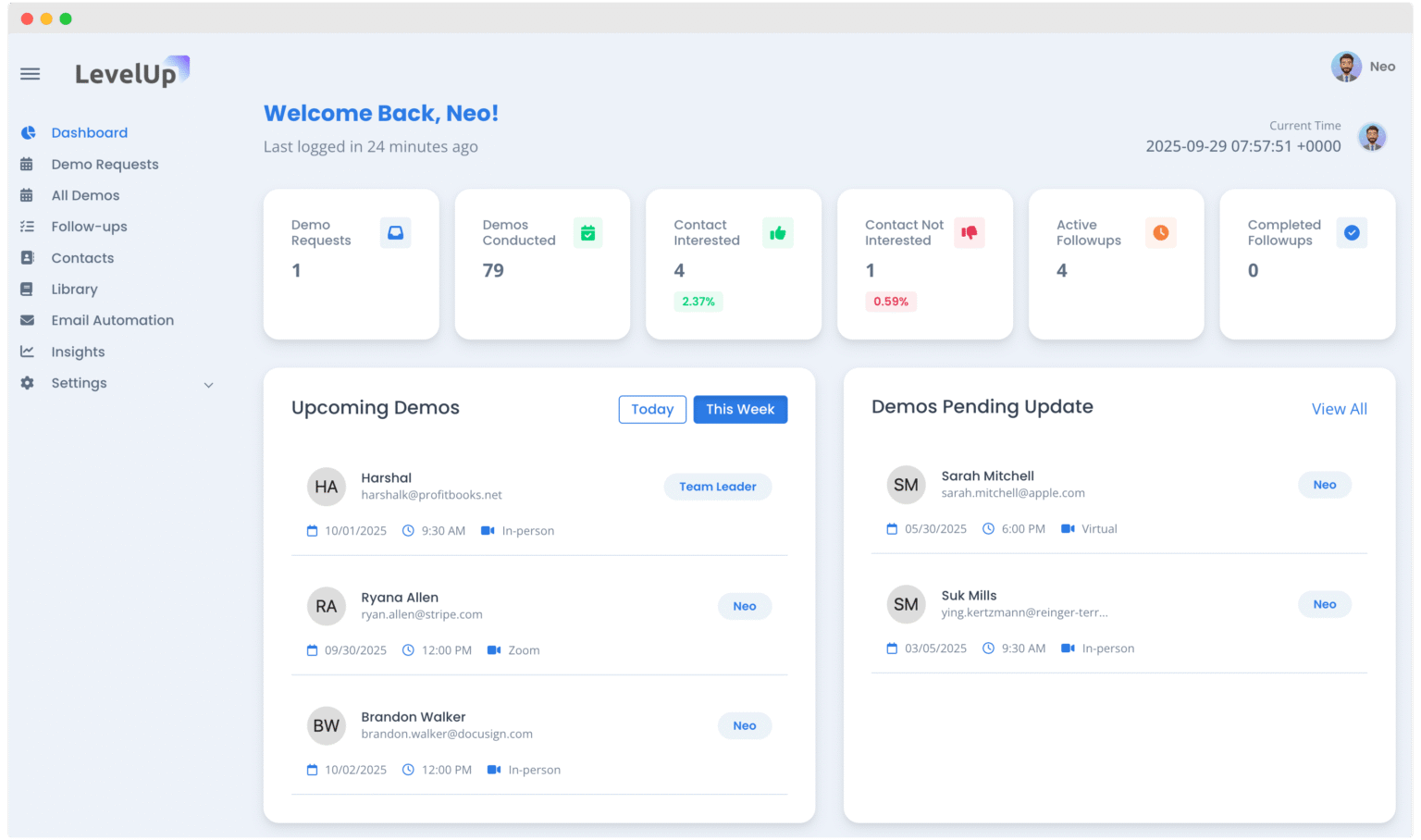Click the thumbs-down icon on Contact Not Interested

pos(969,233)
